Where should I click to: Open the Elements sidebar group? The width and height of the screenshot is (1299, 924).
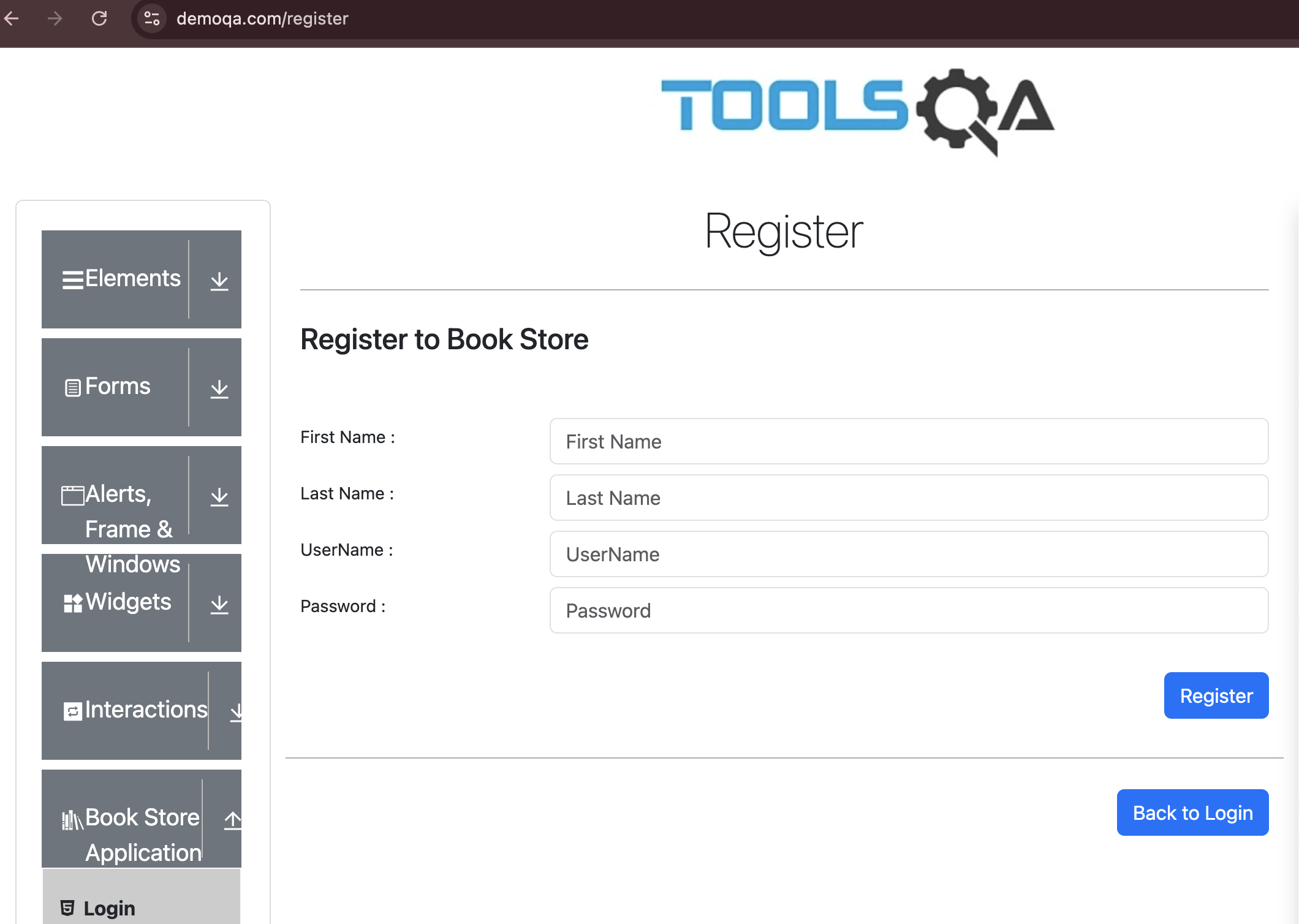coord(142,279)
